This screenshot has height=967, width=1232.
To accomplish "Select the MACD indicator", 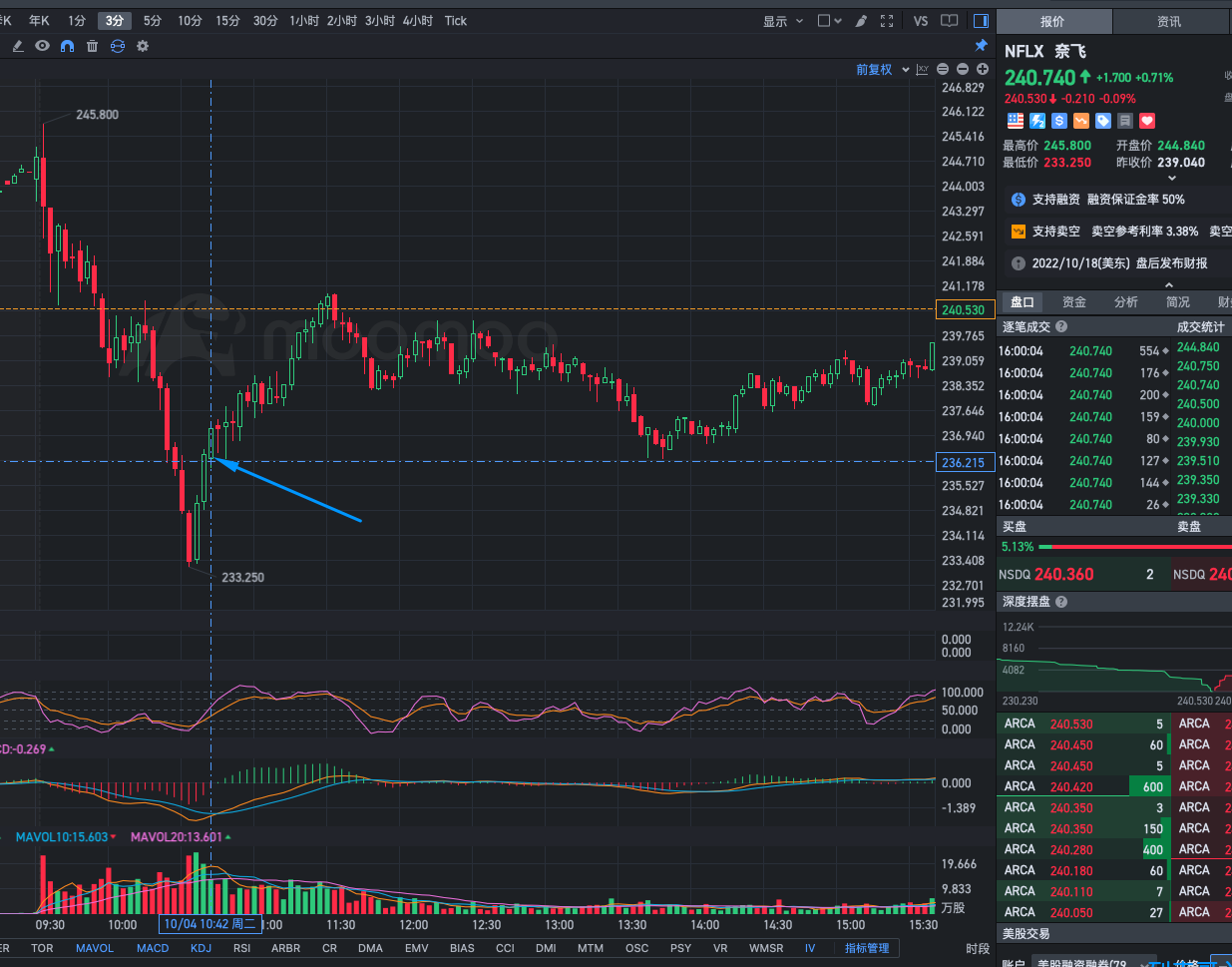I will click(x=153, y=948).
